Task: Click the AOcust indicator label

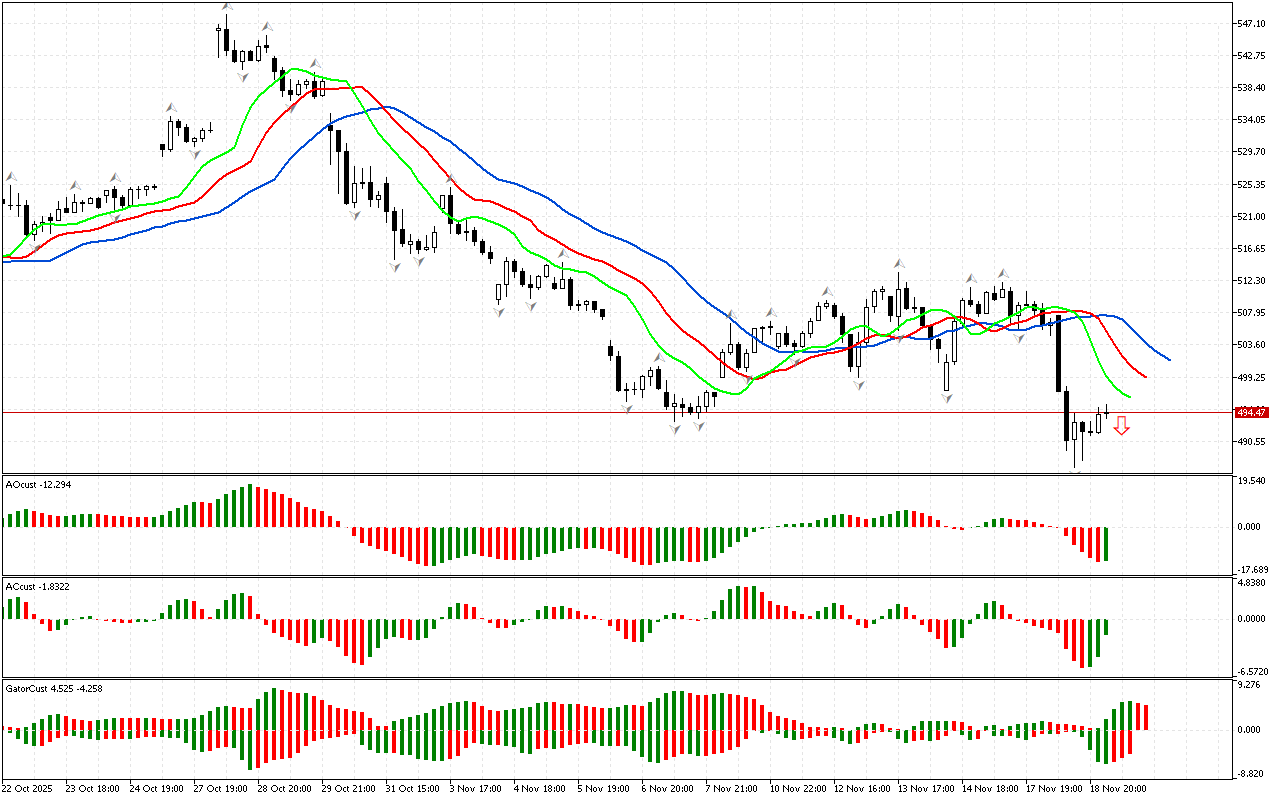Action: click(38, 484)
